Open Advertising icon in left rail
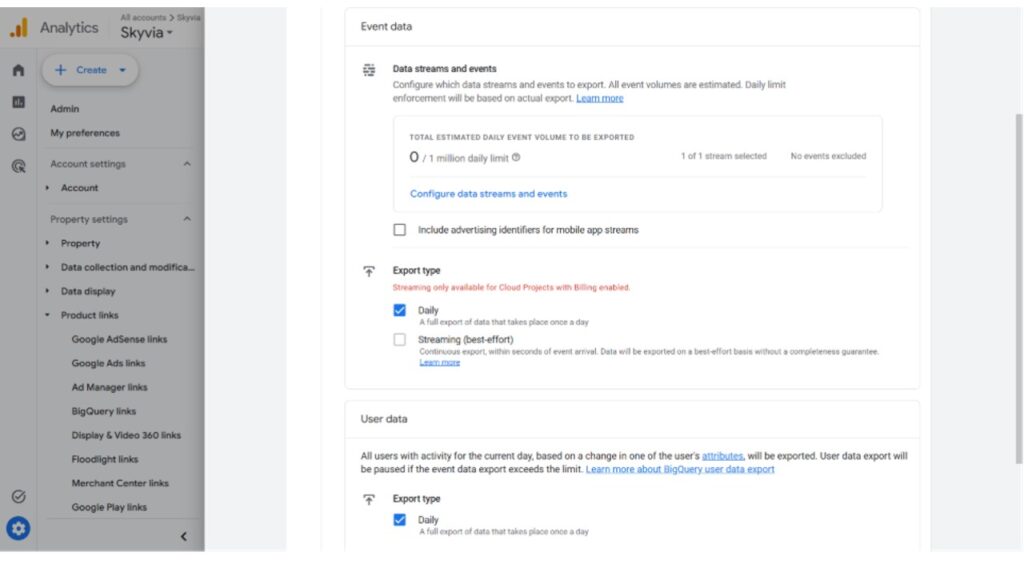 (x=18, y=166)
